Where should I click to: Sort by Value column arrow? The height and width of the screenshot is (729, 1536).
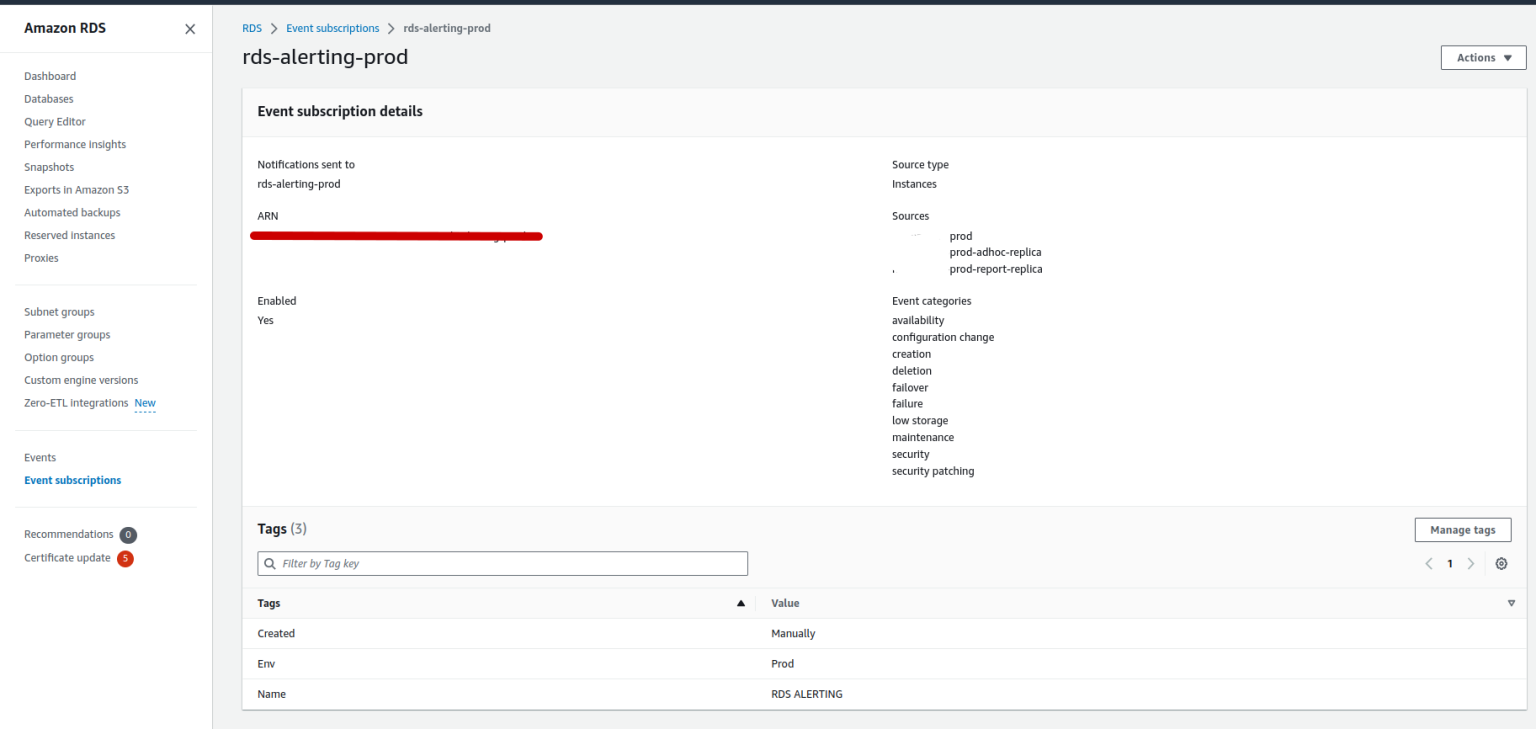click(x=1511, y=603)
